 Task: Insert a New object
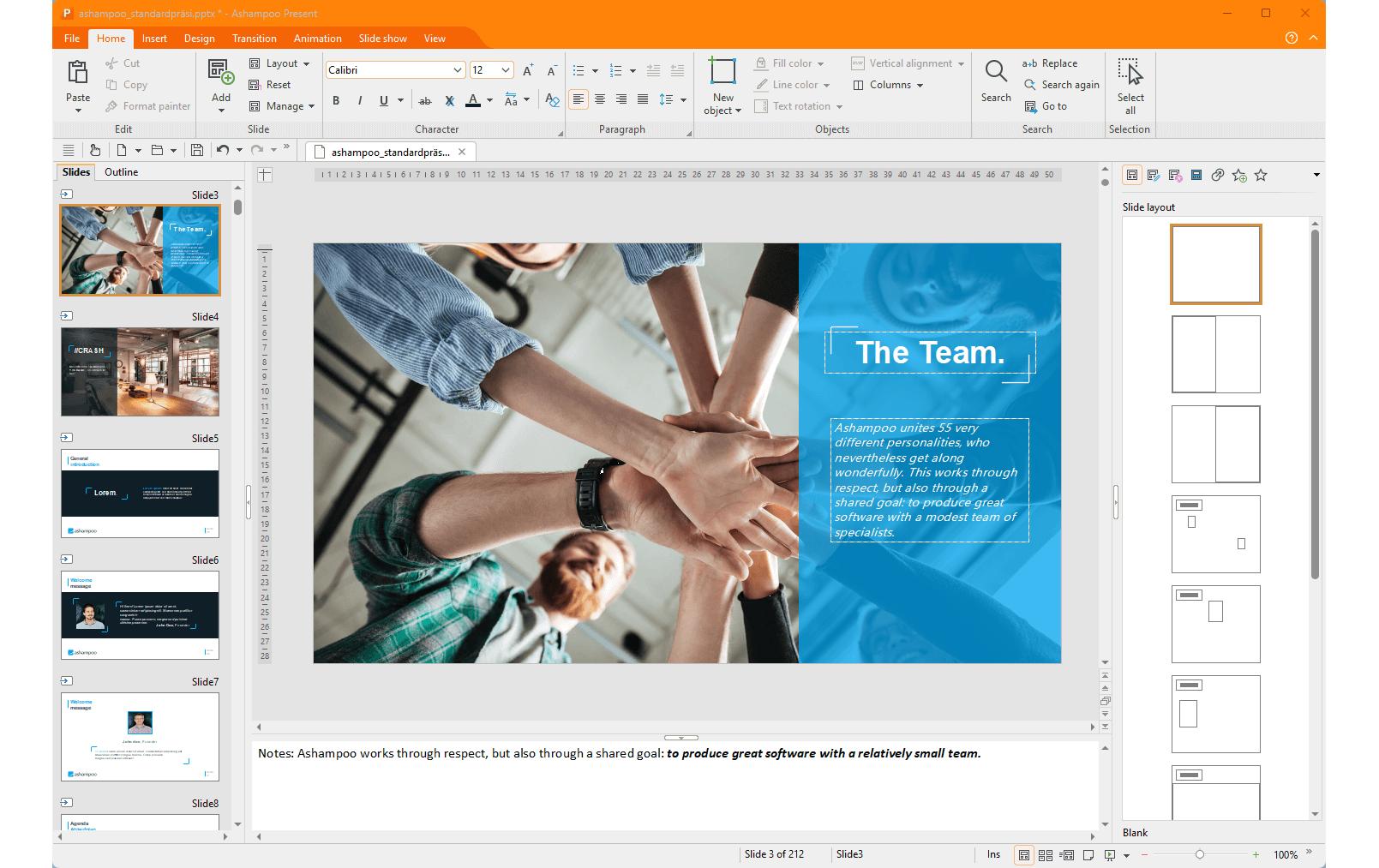[722, 73]
